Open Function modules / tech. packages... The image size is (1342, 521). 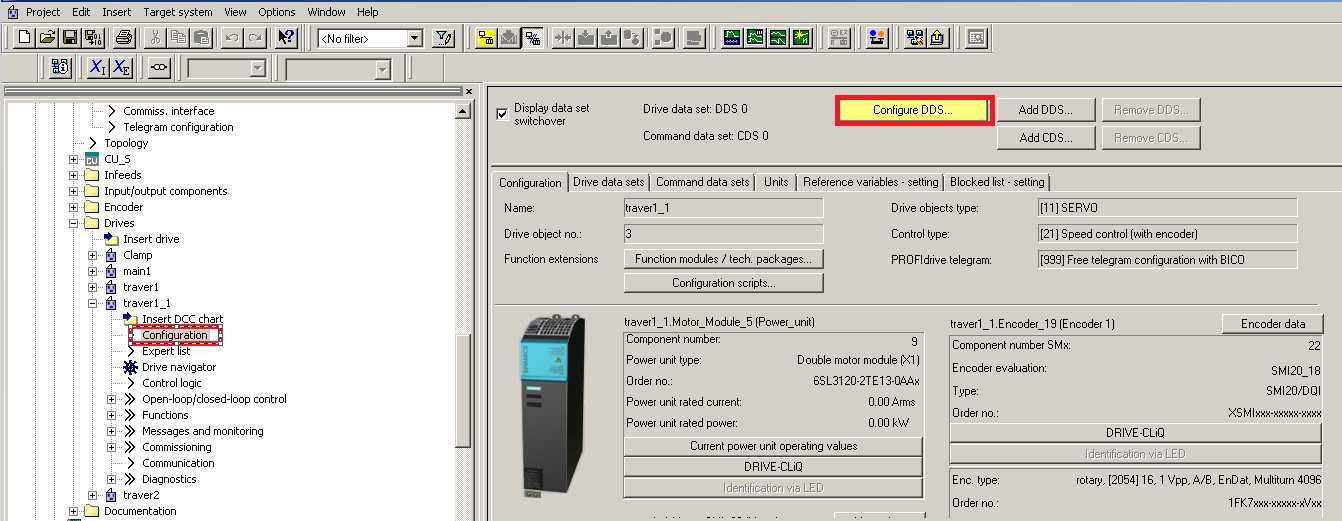[723, 259]
